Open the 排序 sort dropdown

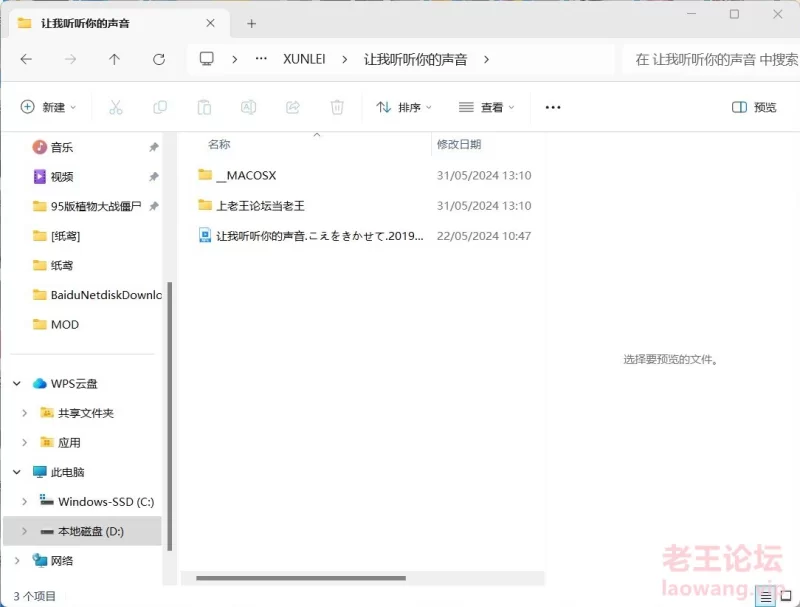pyautogui.click(x=404, y=107)
